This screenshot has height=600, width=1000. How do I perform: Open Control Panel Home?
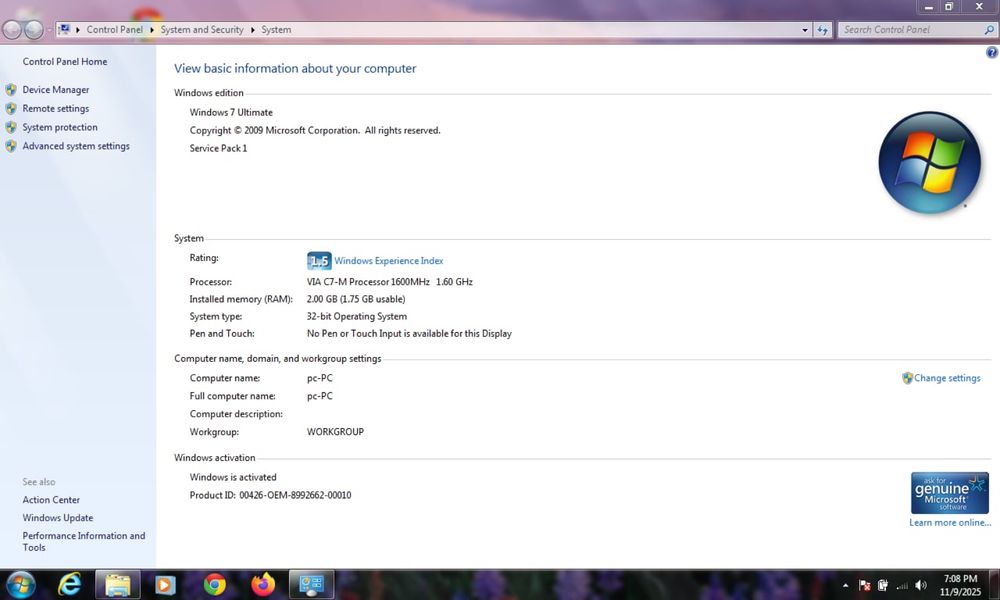click(65, 62)
